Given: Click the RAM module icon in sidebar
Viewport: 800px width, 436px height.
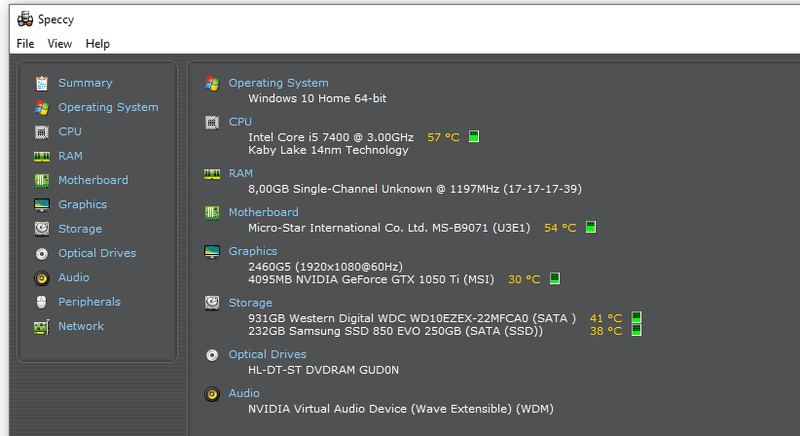Looking at the screenshot, I should coord(41,156).
